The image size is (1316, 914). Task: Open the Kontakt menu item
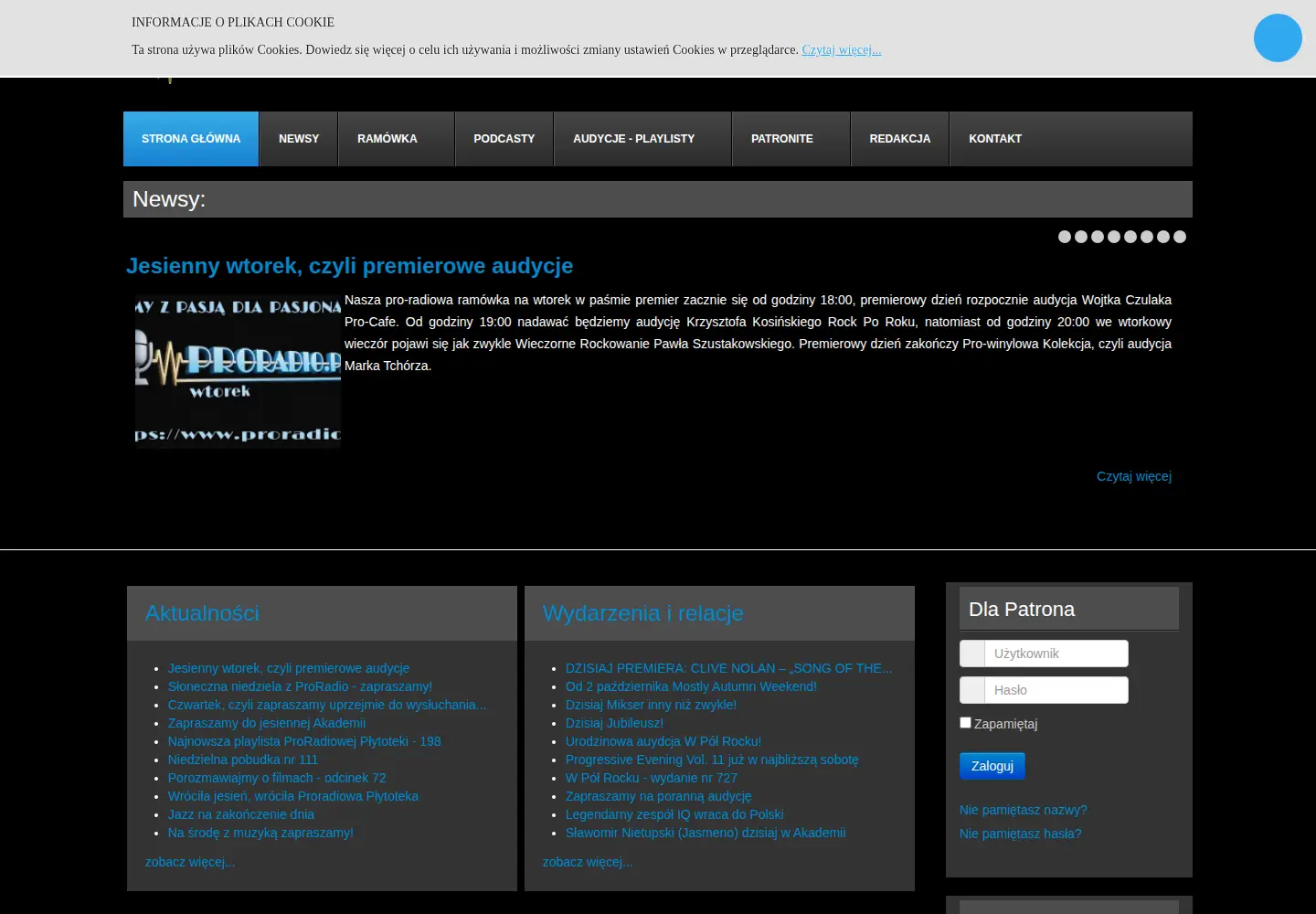coord(995,139)
